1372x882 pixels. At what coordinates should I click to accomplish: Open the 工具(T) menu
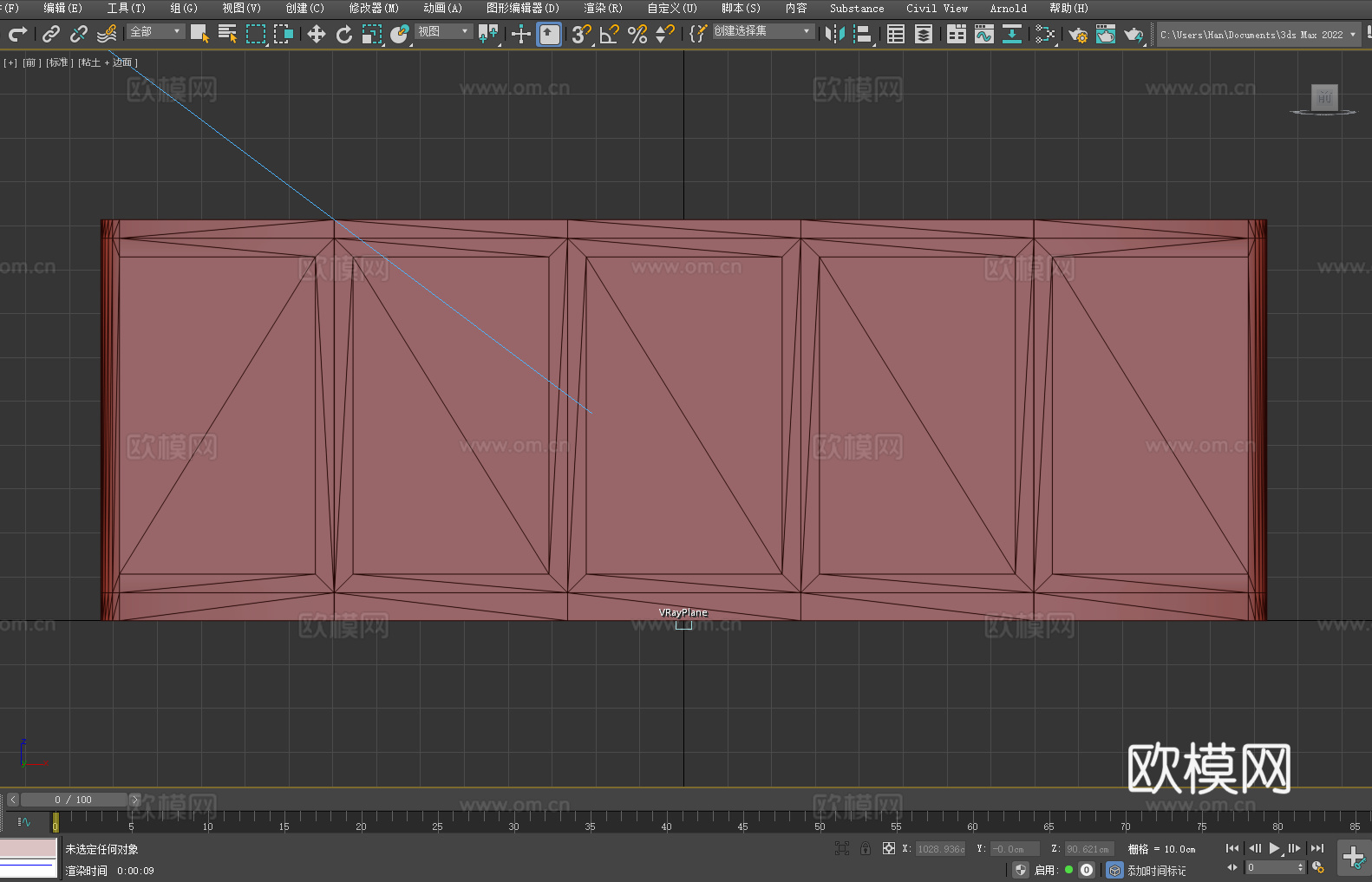126,8
